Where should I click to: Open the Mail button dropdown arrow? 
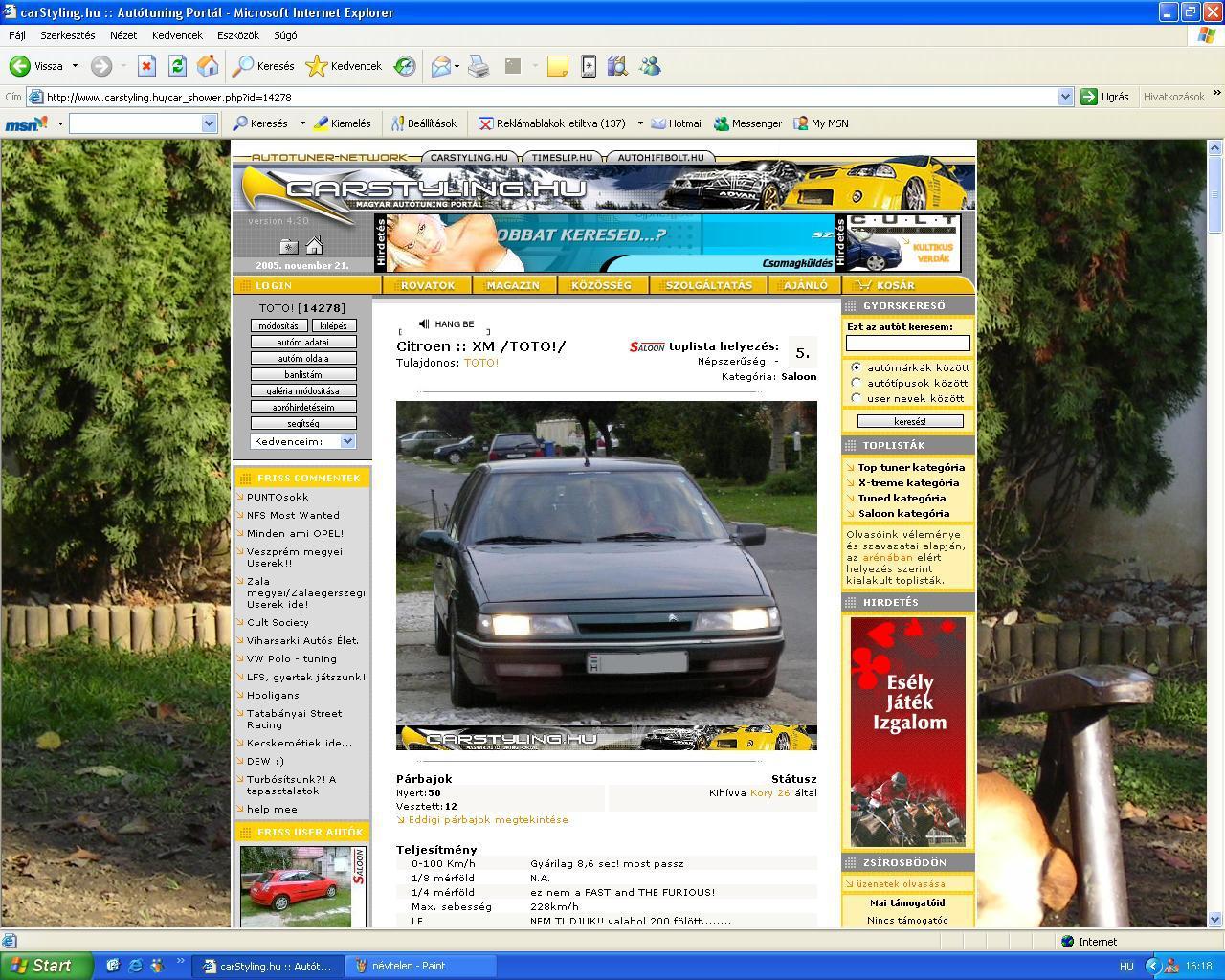pyautogui.click(x=457, y=66)
